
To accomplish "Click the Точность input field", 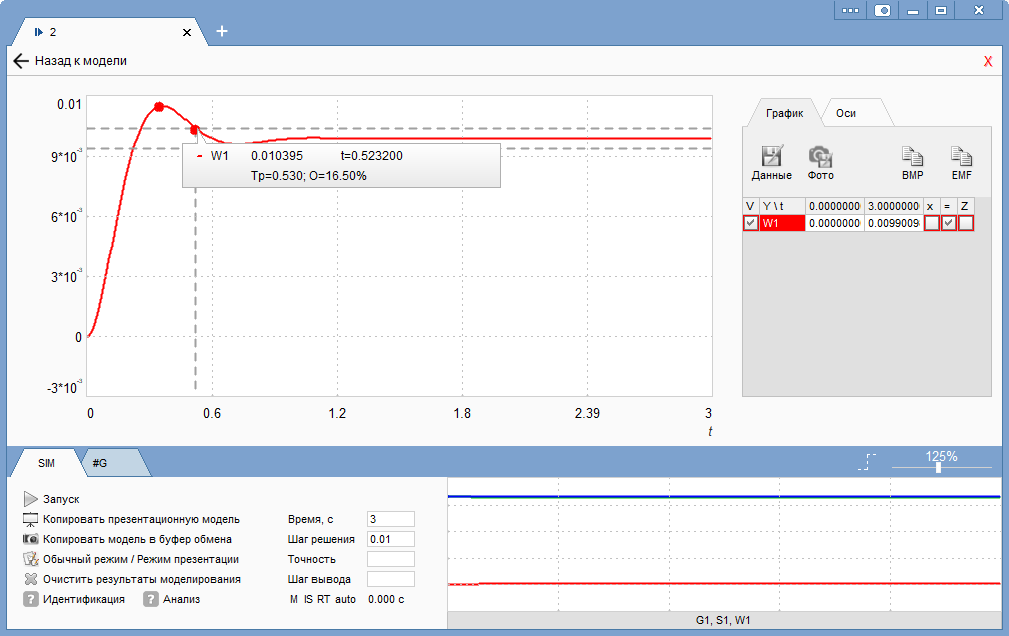I will click(x=391, y=559).
